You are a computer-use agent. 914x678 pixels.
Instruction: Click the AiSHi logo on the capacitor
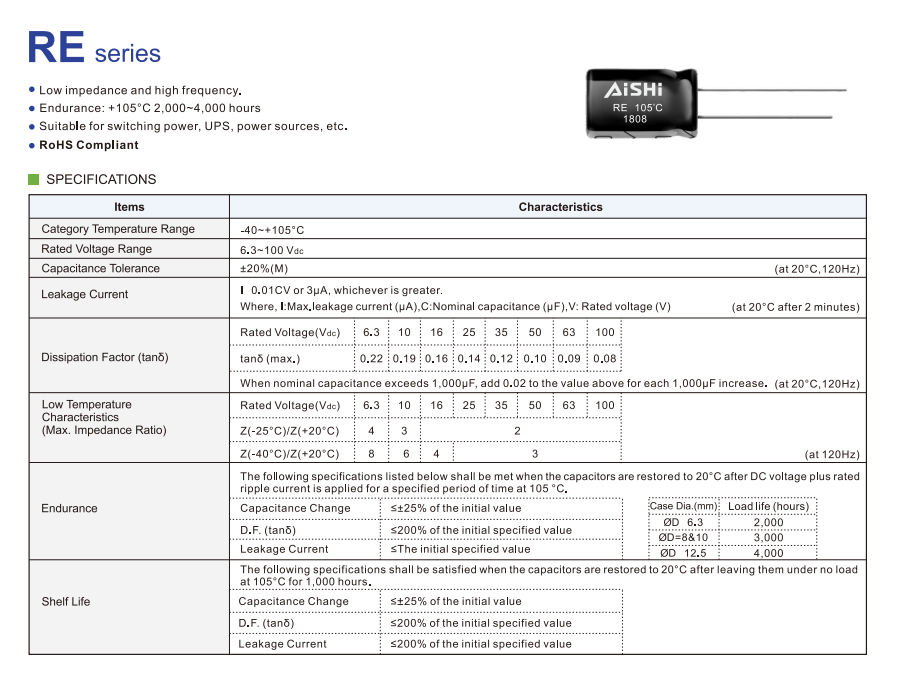click(x=634, y=90)
